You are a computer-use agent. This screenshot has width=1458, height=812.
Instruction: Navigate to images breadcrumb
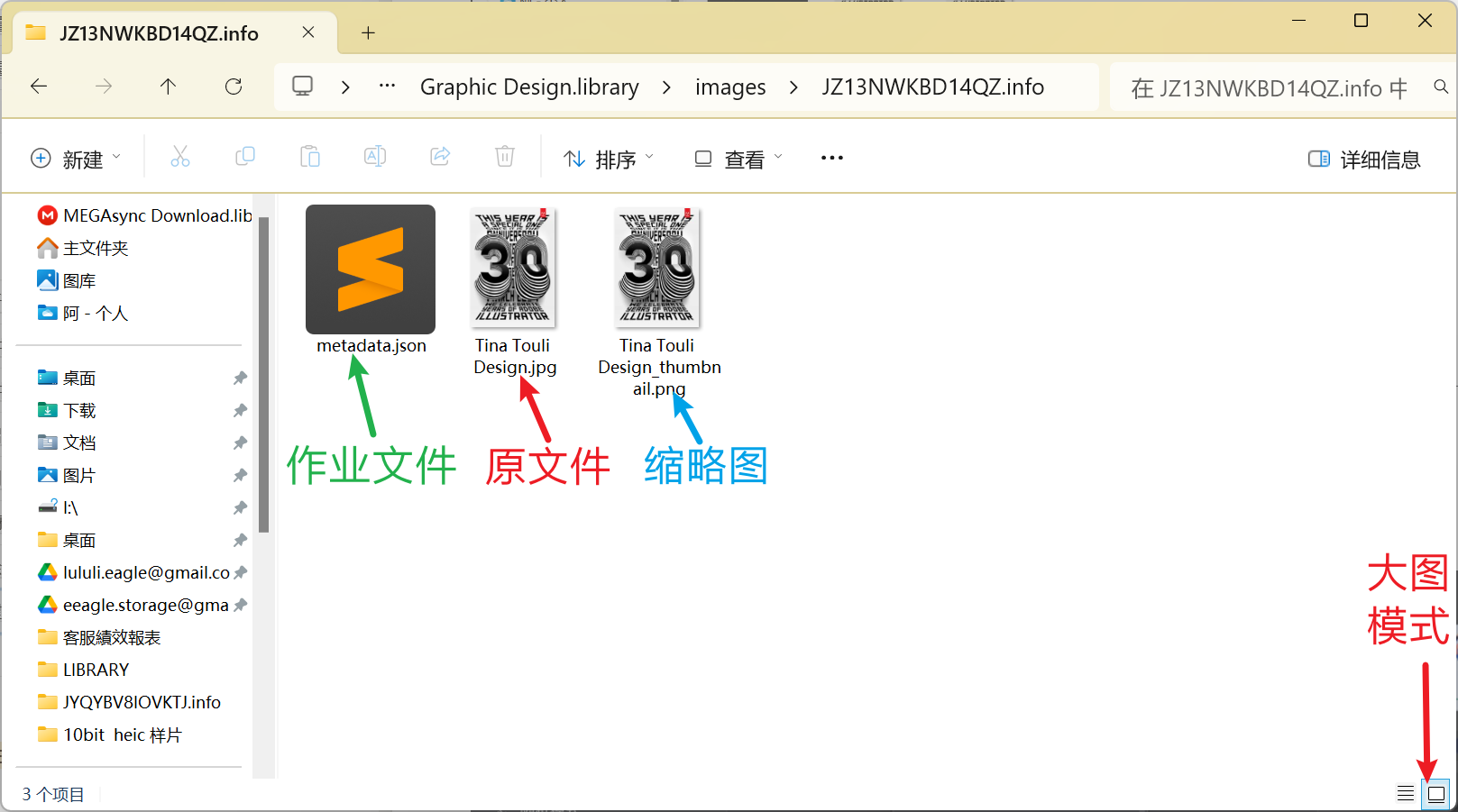pyautogui.click(x=730, y=87)
